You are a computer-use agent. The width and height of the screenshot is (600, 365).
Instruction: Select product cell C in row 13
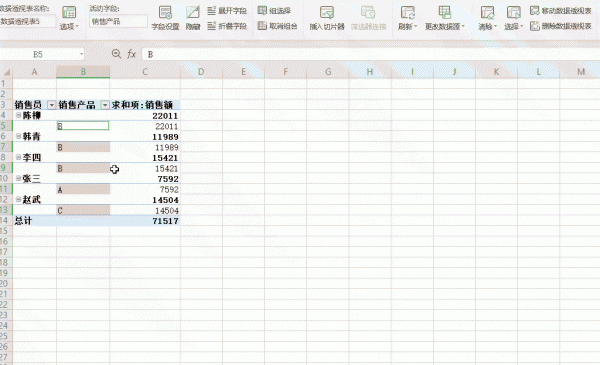[x=83, y=210]
